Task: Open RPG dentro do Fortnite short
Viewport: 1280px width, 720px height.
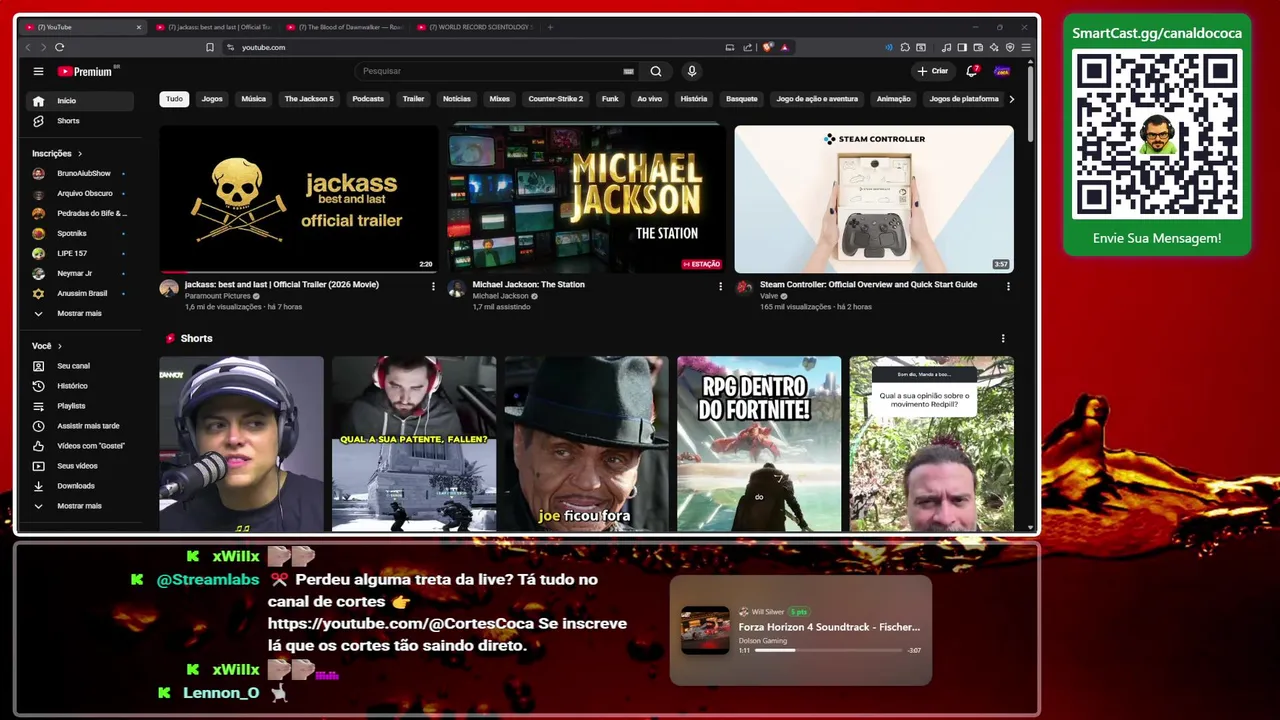Action: coord(759,444)
